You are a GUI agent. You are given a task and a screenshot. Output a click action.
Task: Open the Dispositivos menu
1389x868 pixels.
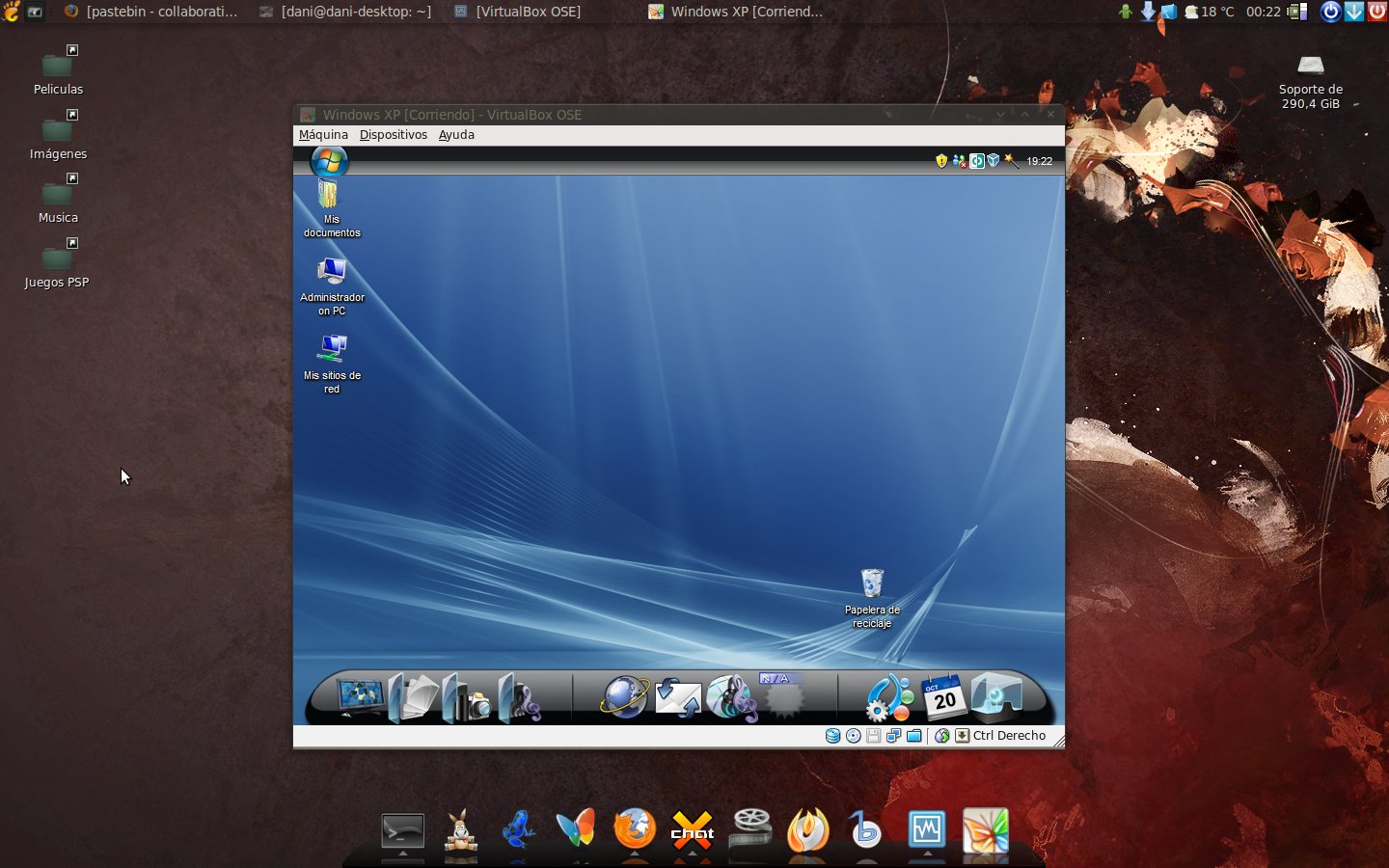tap(394, 135)
